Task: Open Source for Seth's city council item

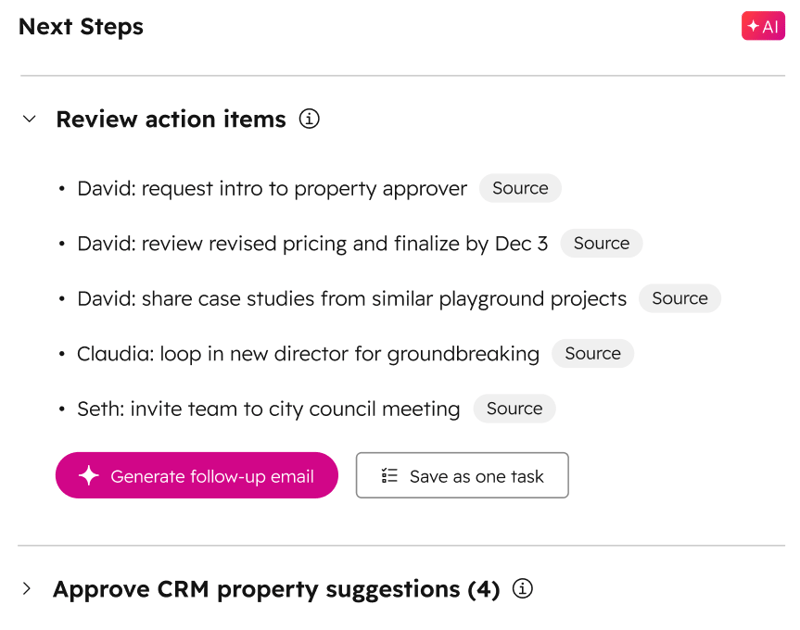Action: pos(514,408)
